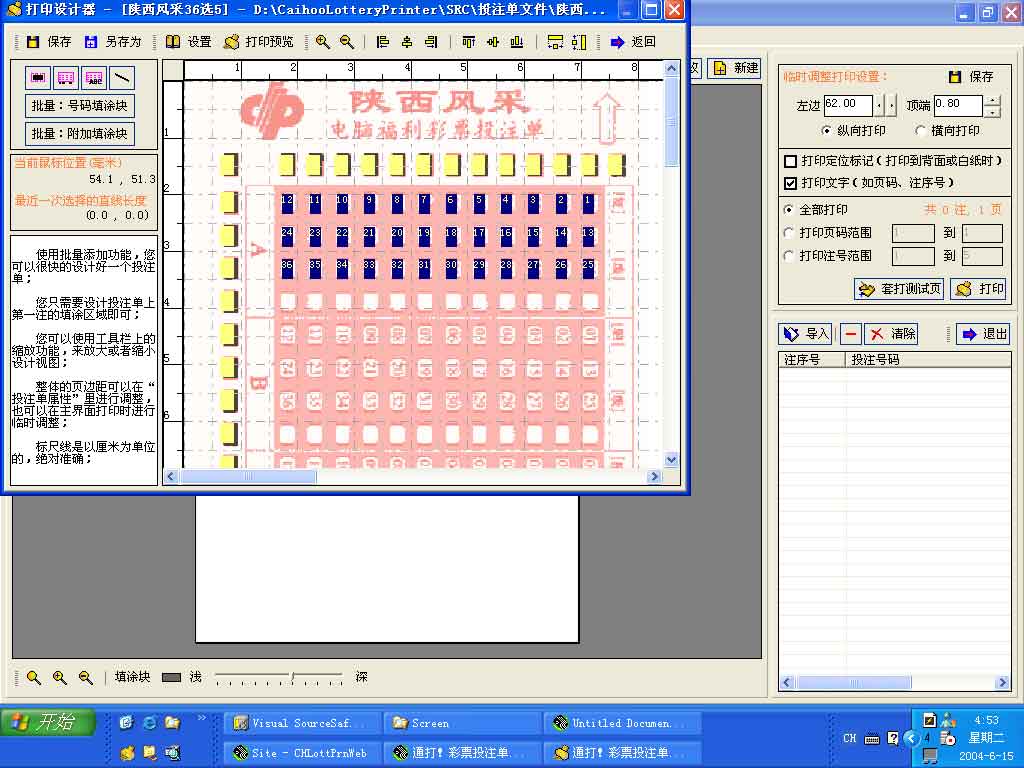1024x768 pixels.
Task: Click the 返回 return arrow button
Action: [x=633, y=42]
